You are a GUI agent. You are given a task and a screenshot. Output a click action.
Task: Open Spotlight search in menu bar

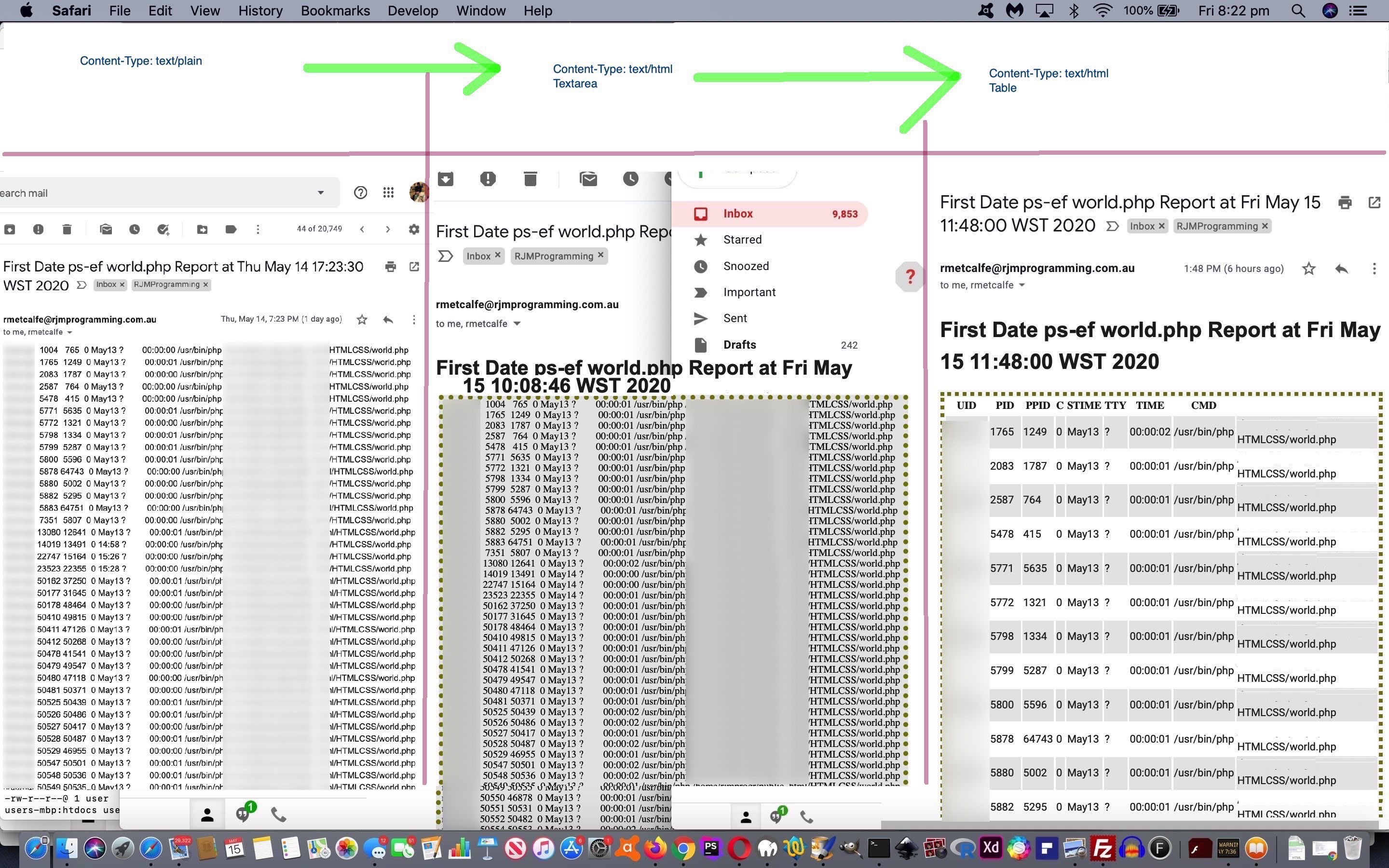1298,10
